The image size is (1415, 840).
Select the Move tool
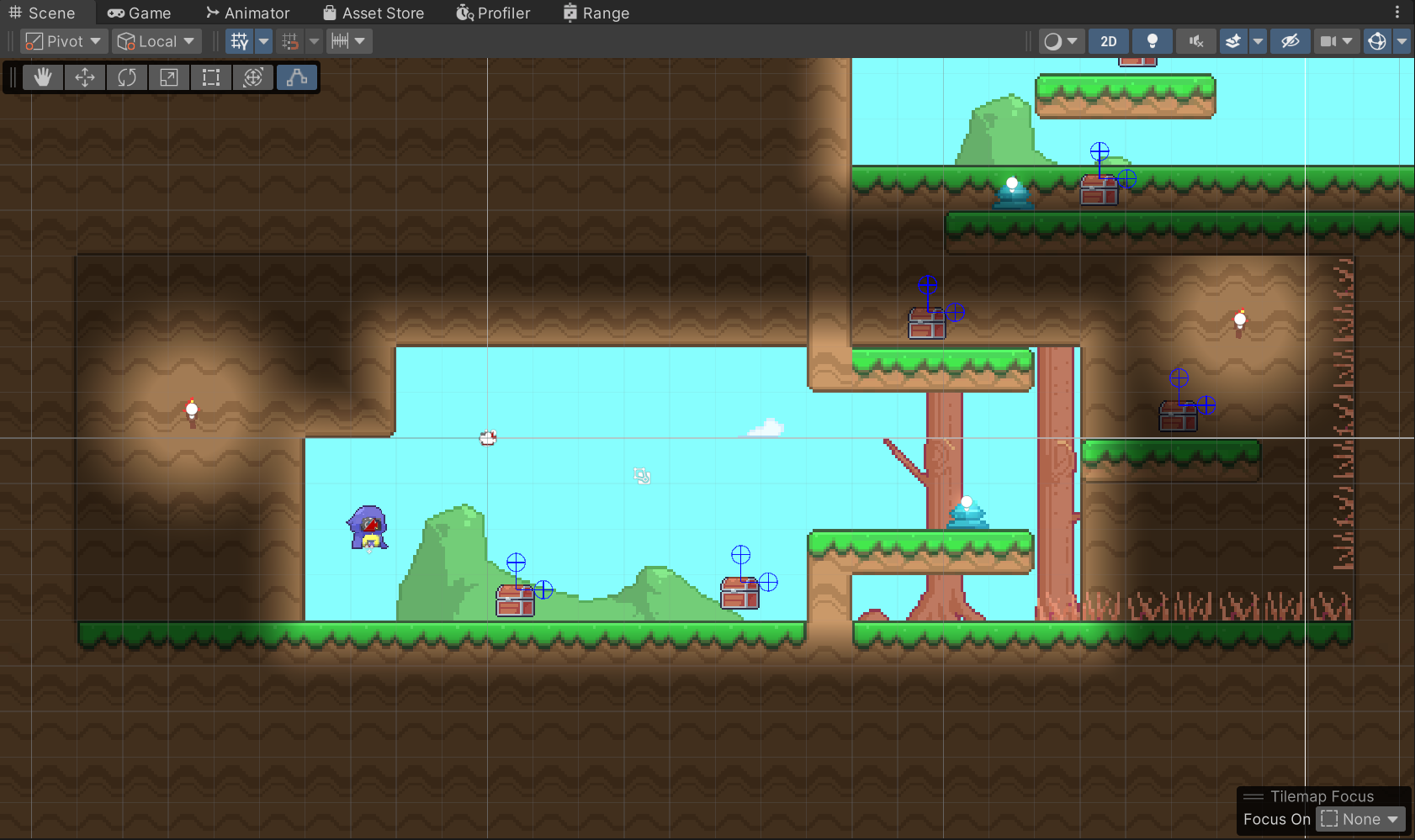pos(85,77)
